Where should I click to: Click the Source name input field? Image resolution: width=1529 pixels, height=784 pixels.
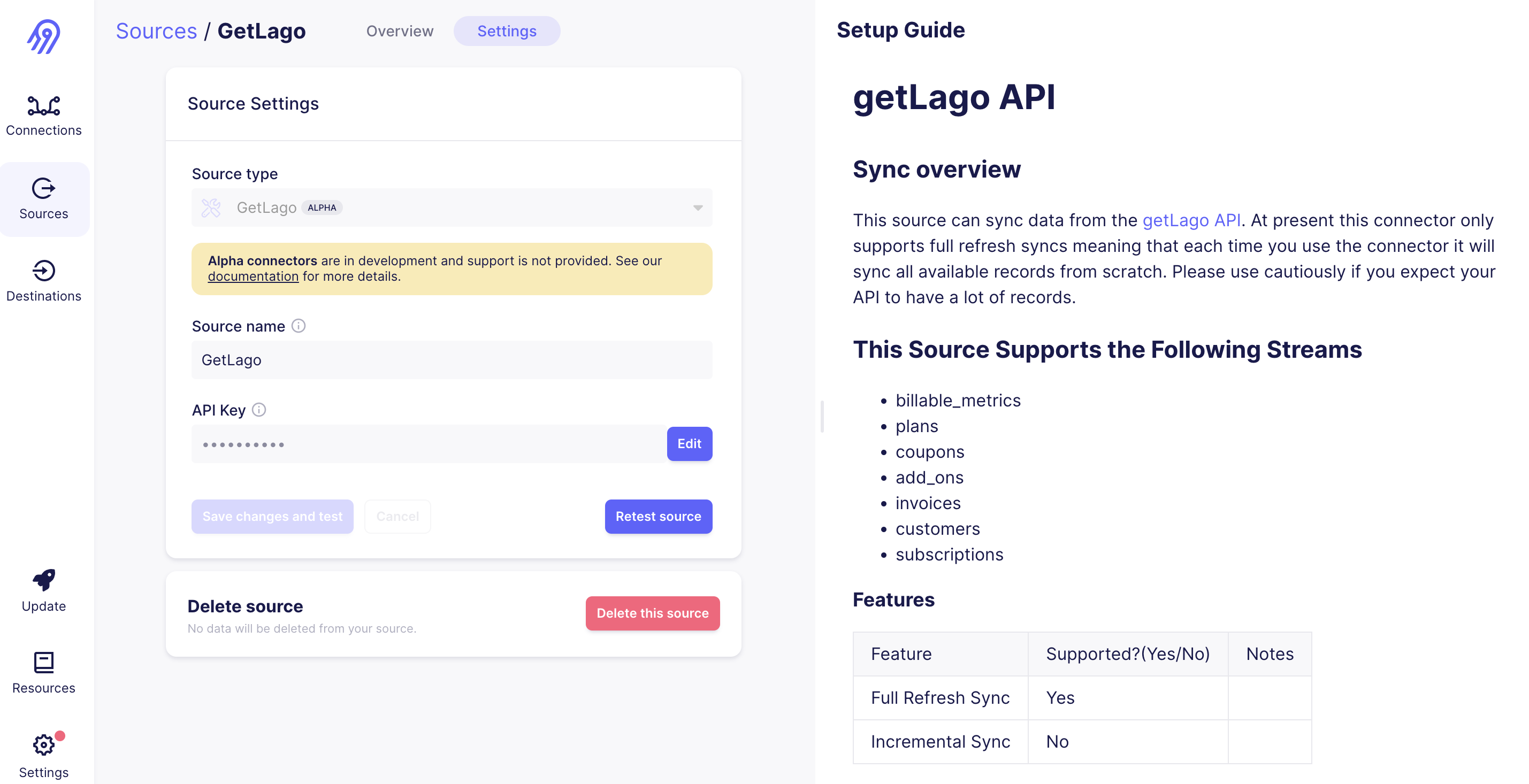452,360
